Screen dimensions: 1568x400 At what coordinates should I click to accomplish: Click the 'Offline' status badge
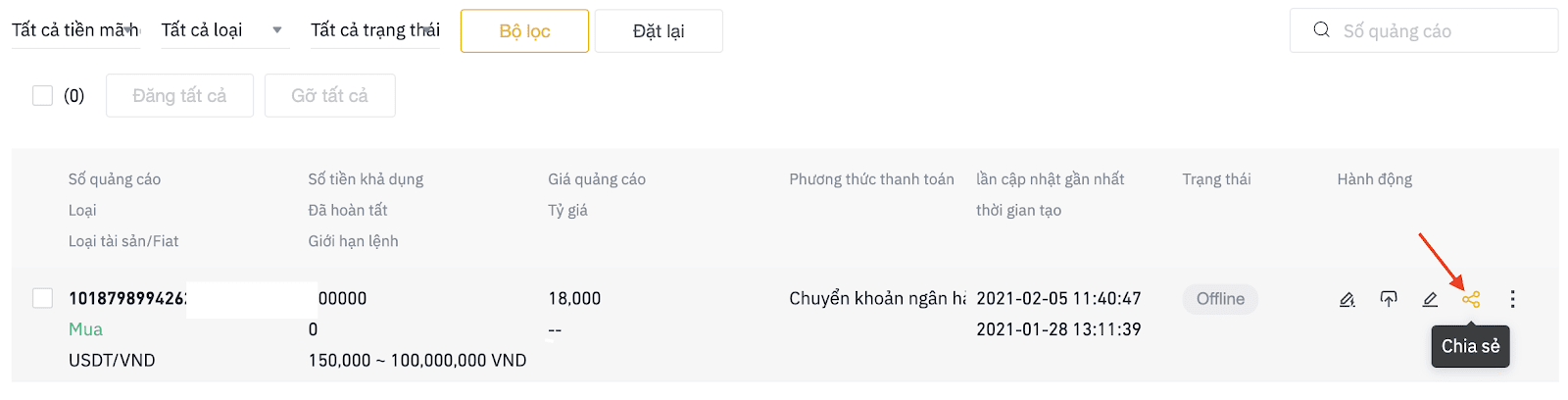tap(1220, 299)
